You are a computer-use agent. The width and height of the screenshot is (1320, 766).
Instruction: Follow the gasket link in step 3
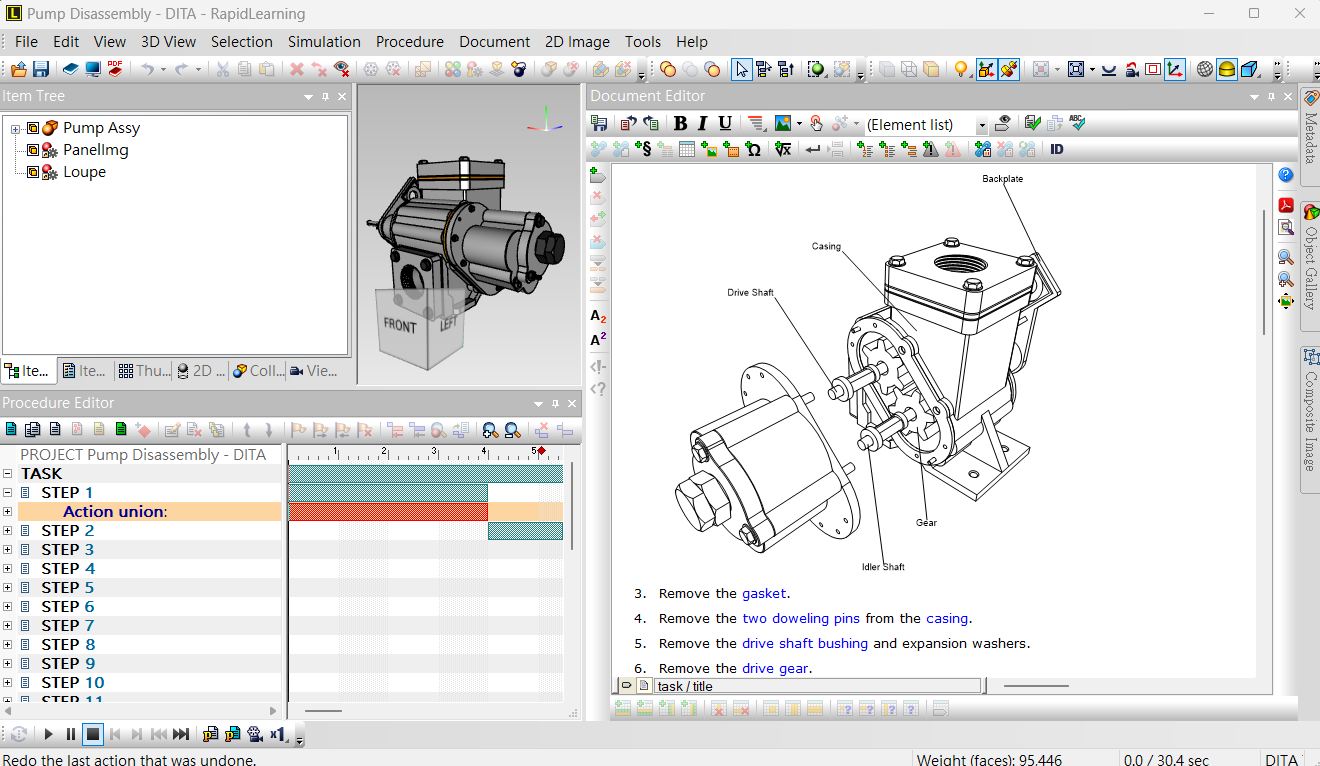click(764, 594)
